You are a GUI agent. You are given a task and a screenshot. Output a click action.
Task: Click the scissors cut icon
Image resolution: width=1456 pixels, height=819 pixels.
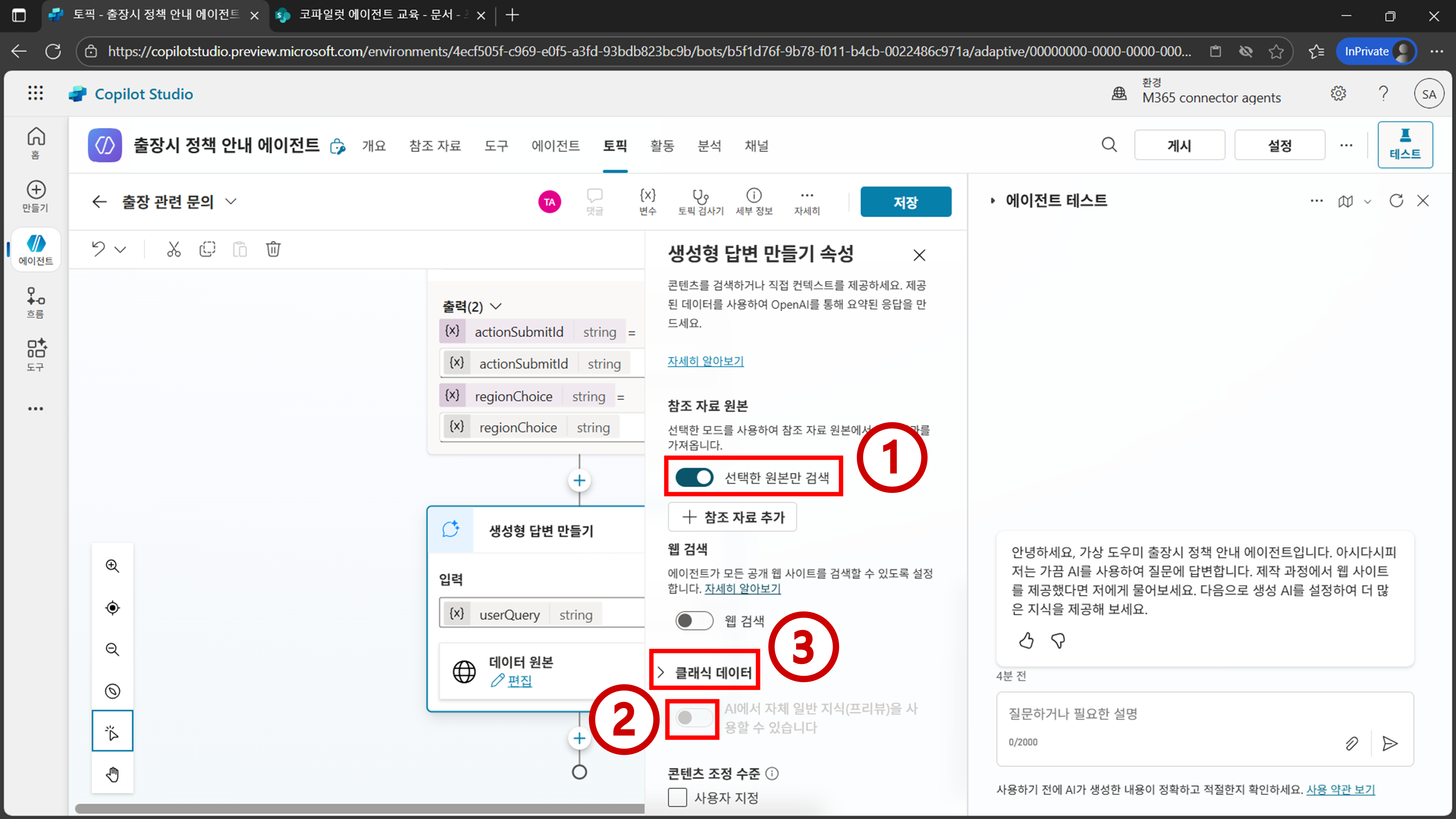tap(174, 249)
